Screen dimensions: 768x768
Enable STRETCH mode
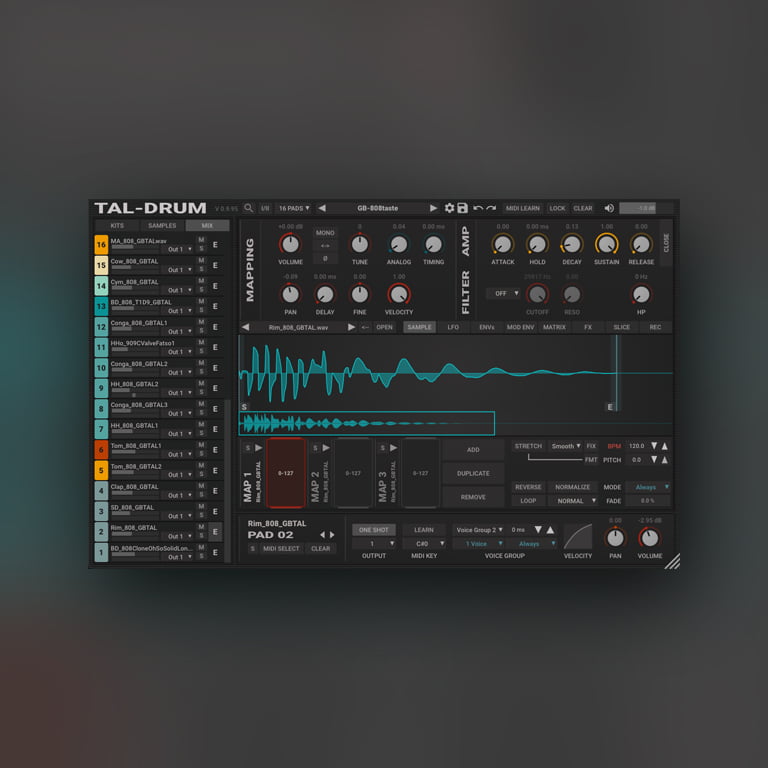coord(528,446)
